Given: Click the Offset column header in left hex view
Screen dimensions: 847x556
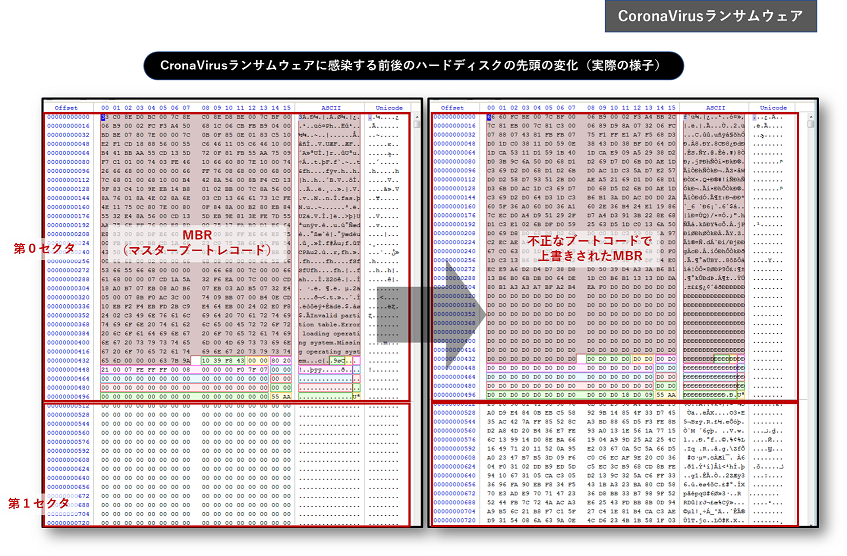Looking at the screenshot, I should click(66, 108).
